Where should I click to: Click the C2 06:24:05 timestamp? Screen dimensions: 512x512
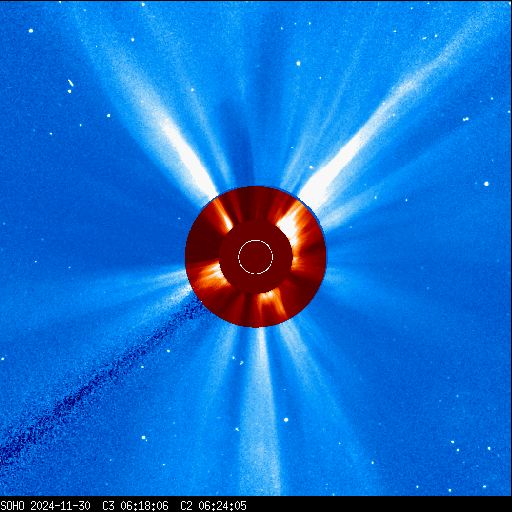click(213, 506)
